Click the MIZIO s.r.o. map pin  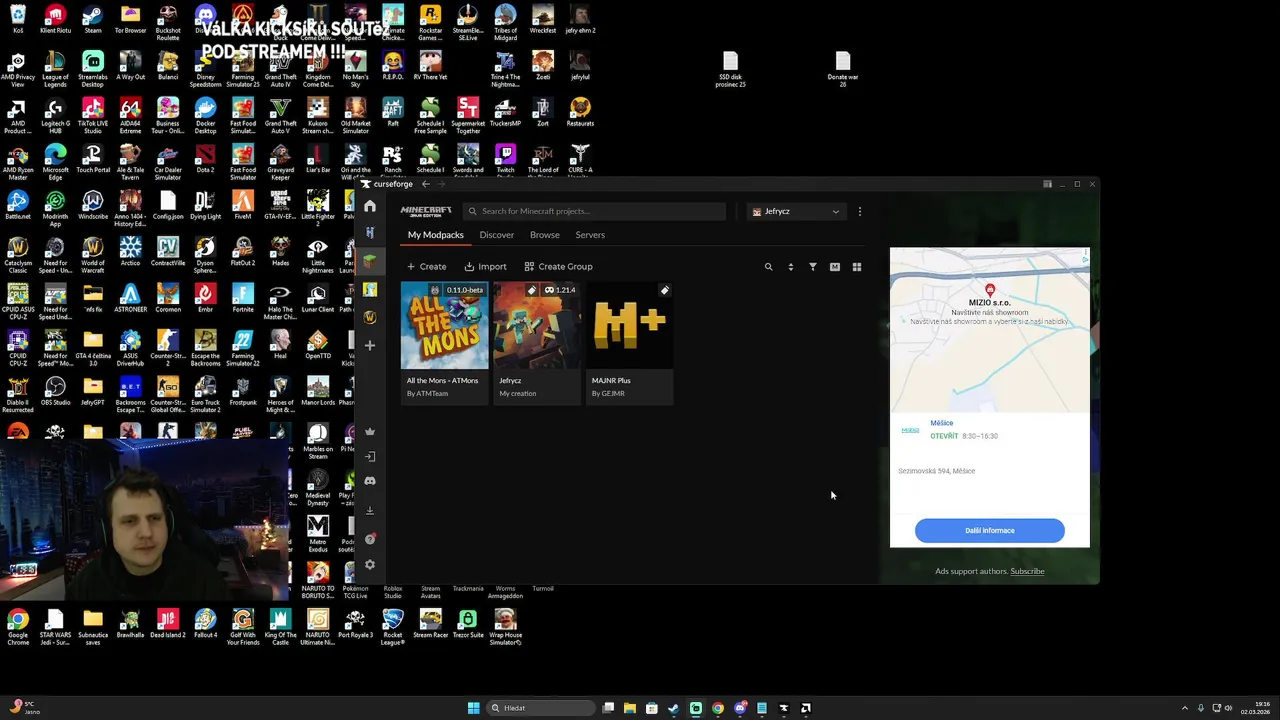click(990, 290)
